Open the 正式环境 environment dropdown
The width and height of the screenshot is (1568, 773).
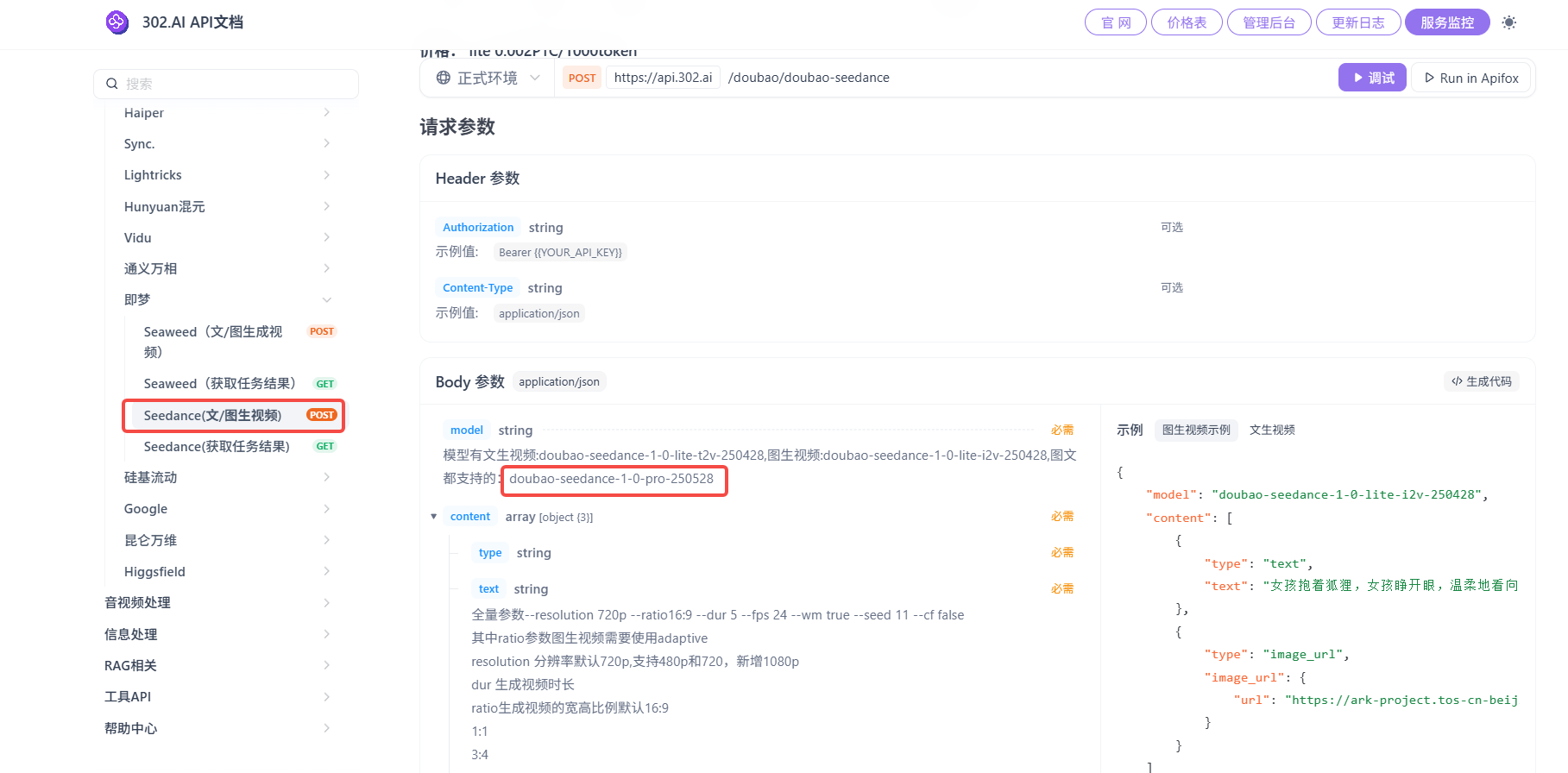pyautogui.click(x=488, y=78)
